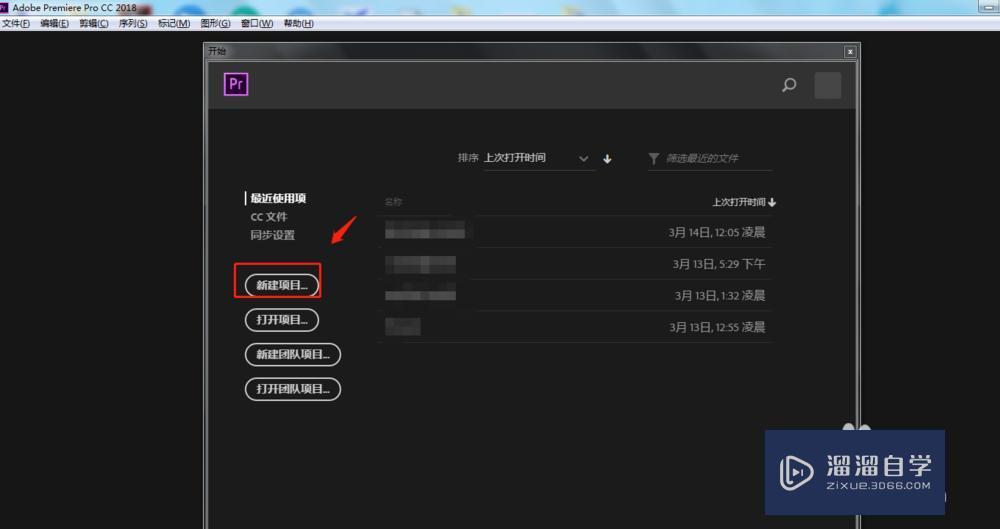
Task: Close the 开始 dialog with X button
Action: (849, 52)
